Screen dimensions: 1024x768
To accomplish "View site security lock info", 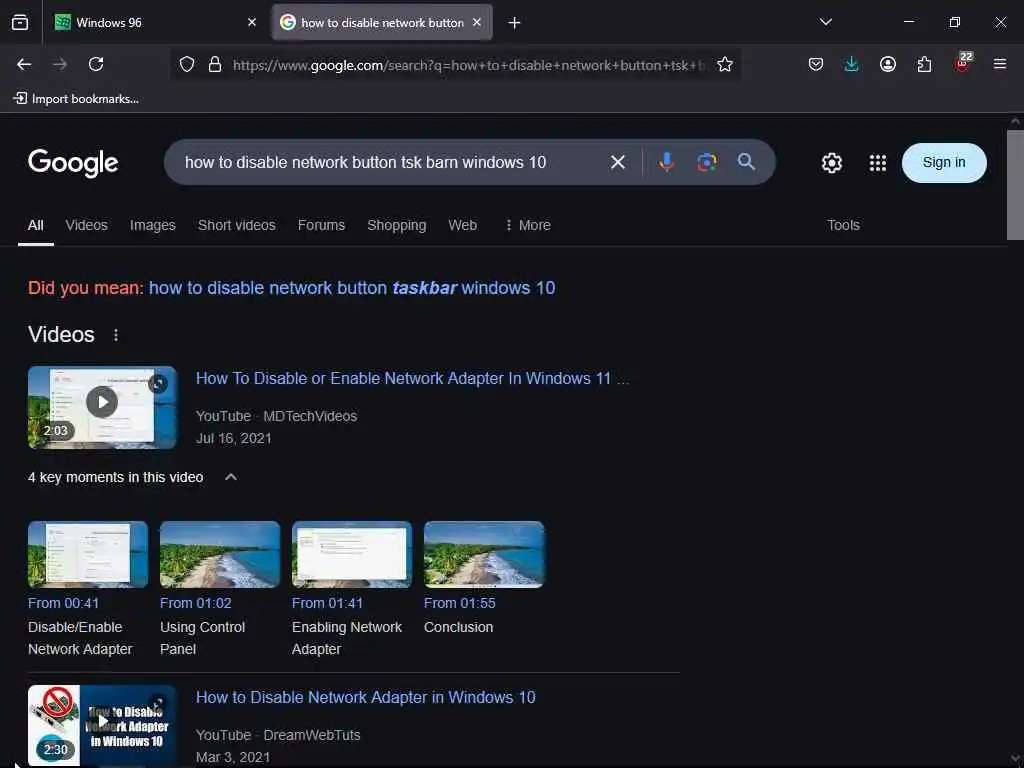I will click(215, 64).
